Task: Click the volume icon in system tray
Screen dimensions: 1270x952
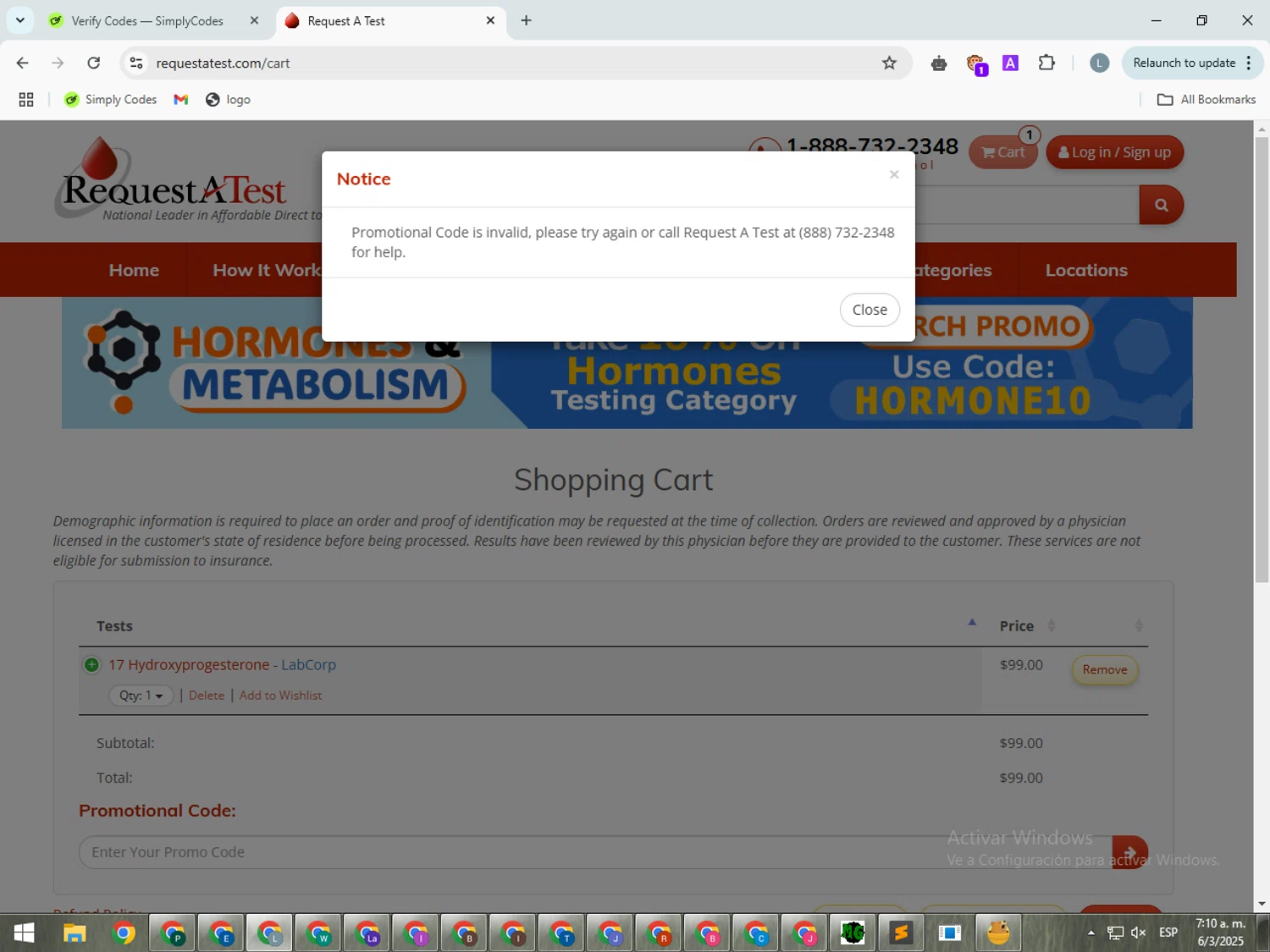Action: (x=1139, y=933)
